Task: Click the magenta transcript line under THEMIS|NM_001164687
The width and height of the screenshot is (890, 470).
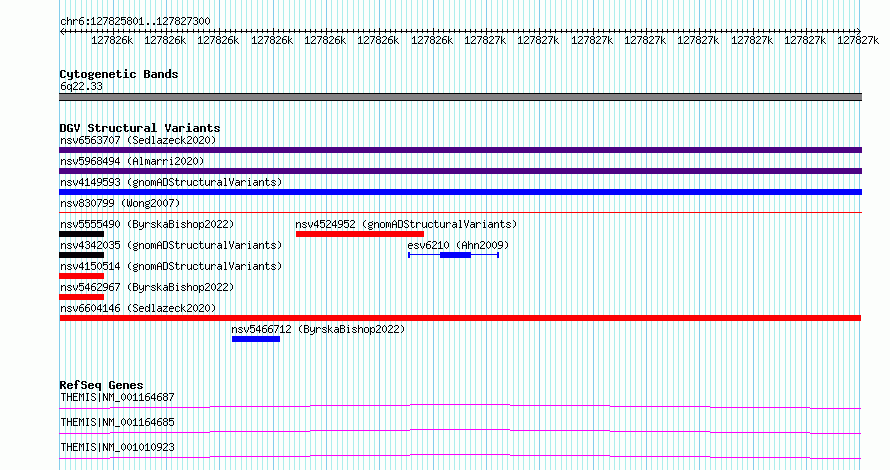Action: click(x=460, y=406)
